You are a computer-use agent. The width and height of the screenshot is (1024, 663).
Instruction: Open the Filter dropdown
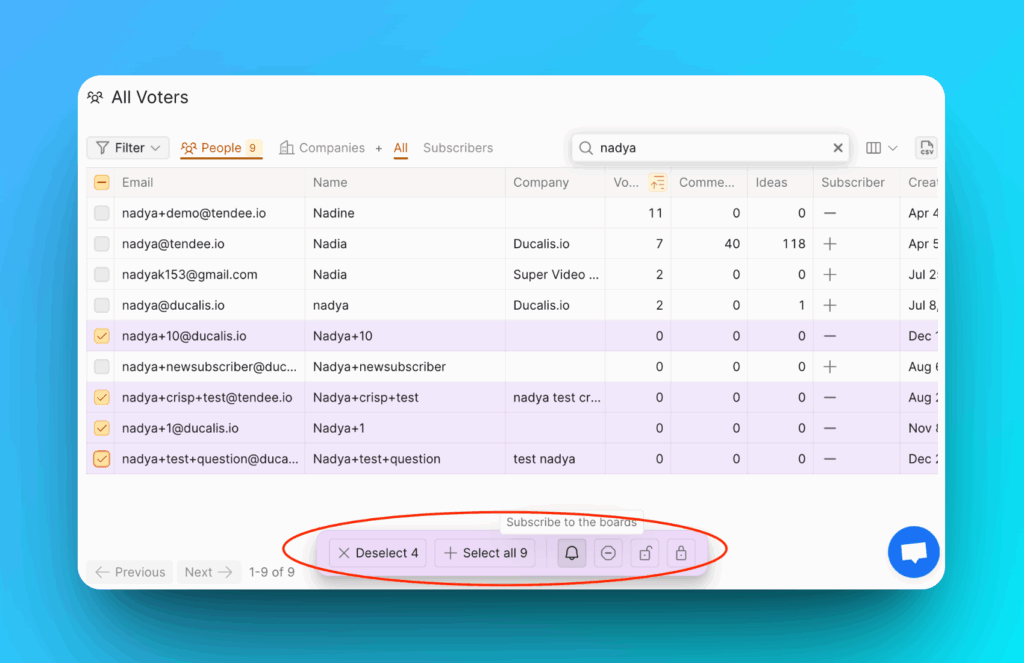(128, 148)
